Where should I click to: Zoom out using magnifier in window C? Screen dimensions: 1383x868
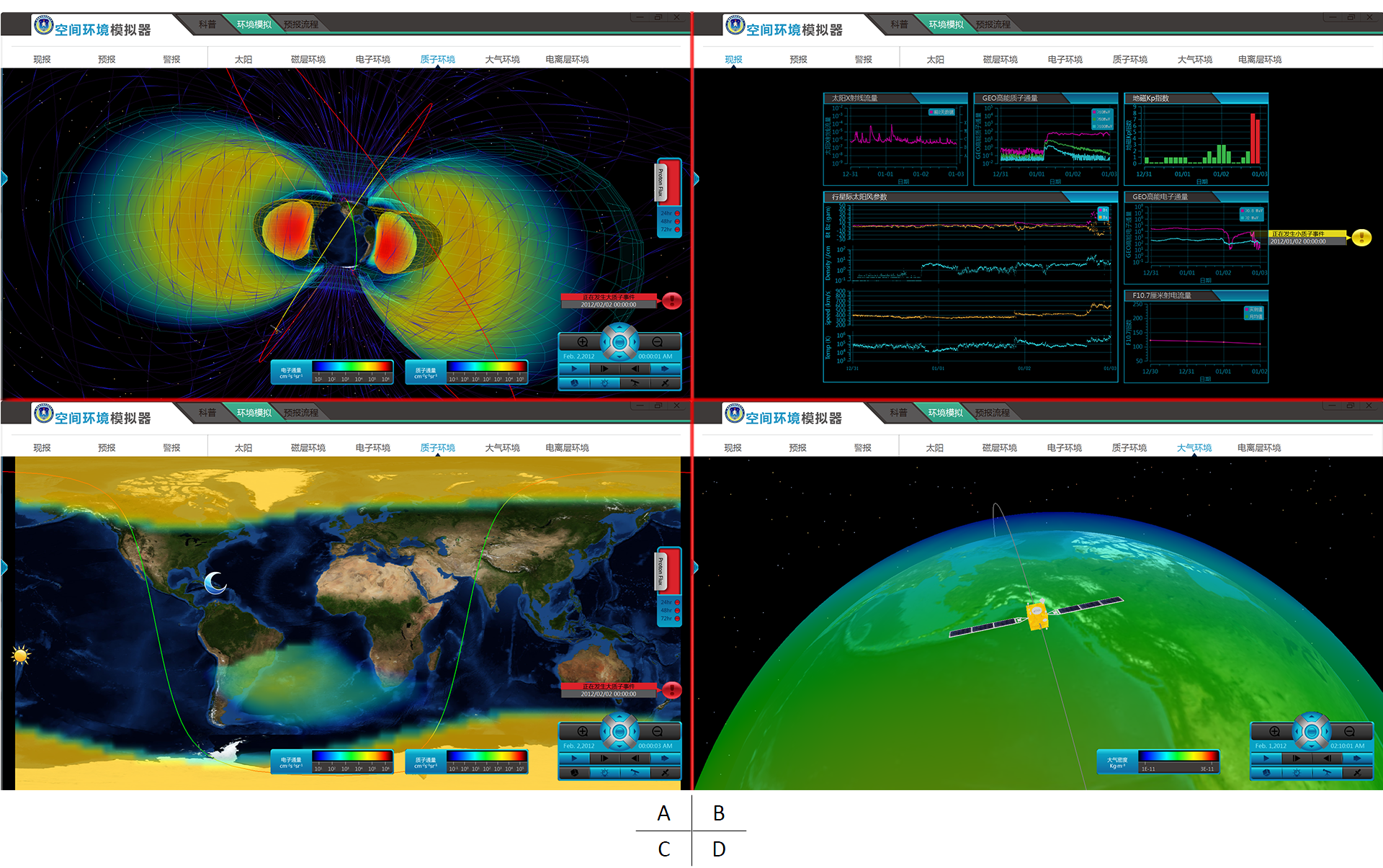(x=657, y=732)
